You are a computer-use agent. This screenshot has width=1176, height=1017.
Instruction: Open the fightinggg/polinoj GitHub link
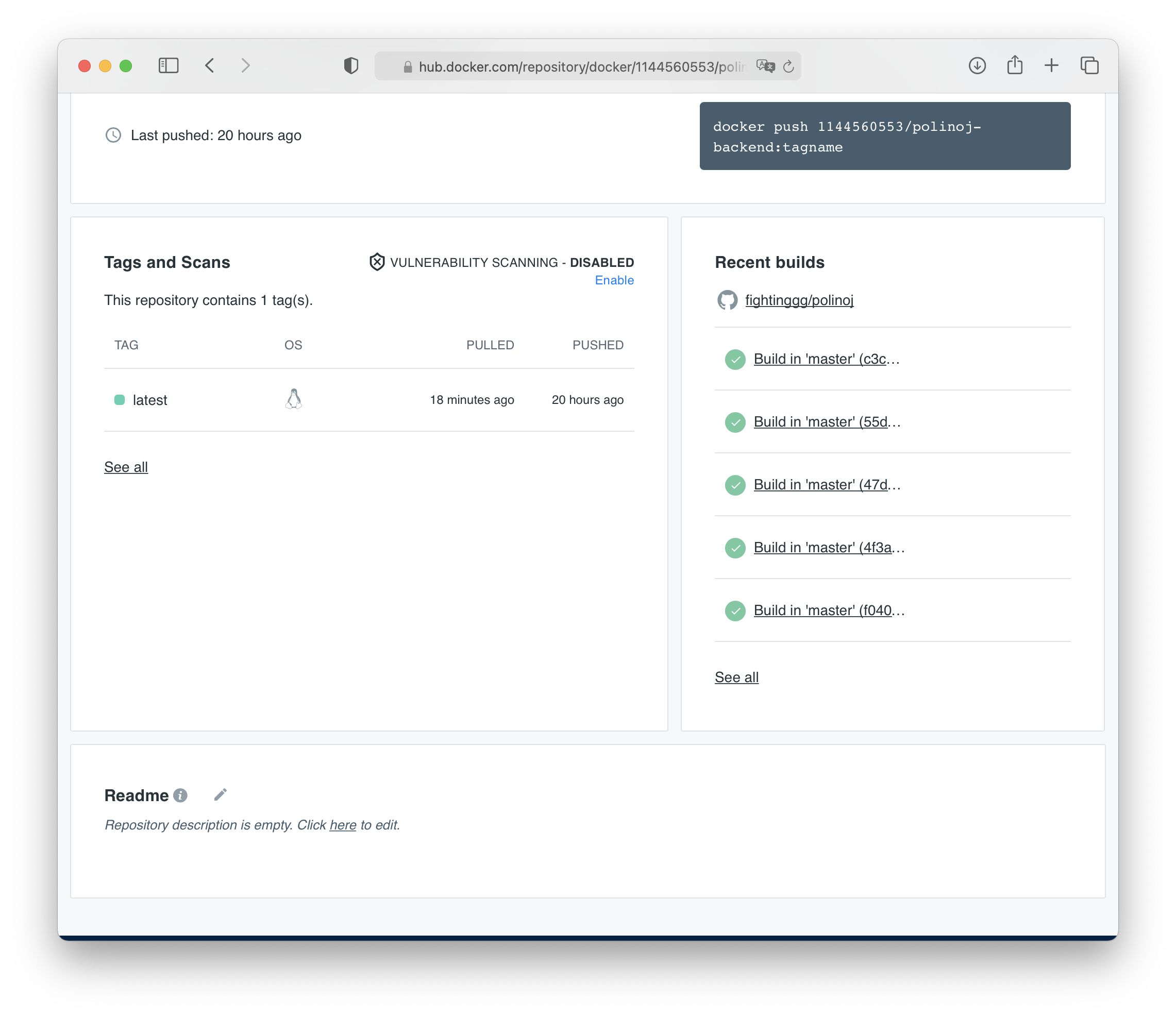[x=799, y=300]
